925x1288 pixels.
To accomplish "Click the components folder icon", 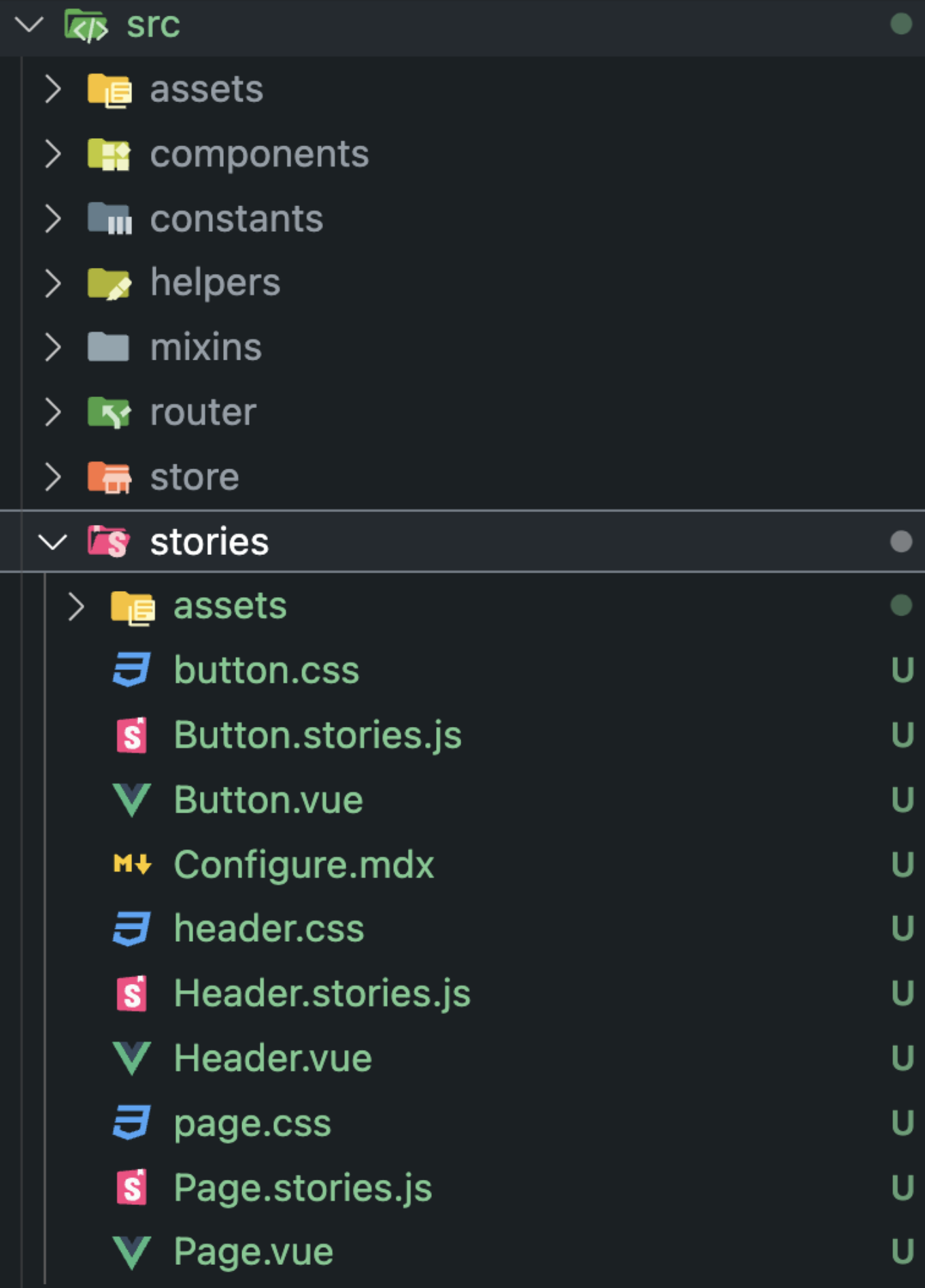I will [x=109, y=154].
